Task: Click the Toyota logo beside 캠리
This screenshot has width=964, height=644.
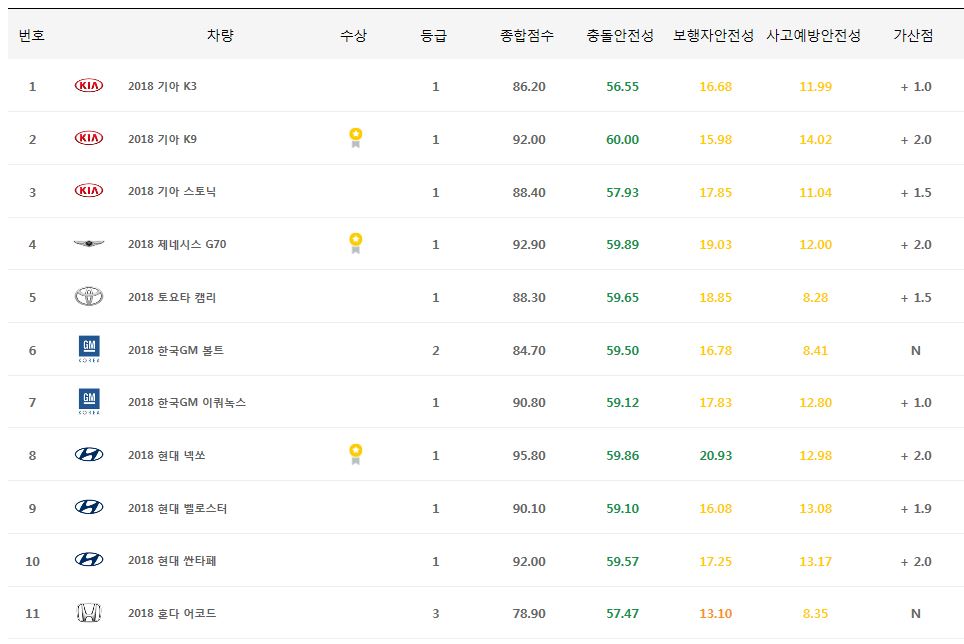Action: [89, 297]
